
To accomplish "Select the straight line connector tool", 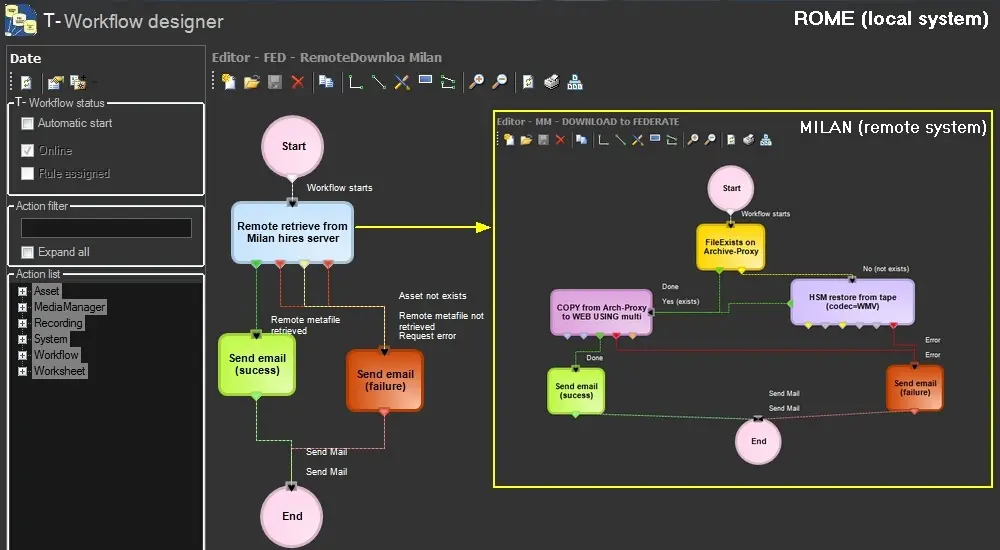I will click(379, 82).
